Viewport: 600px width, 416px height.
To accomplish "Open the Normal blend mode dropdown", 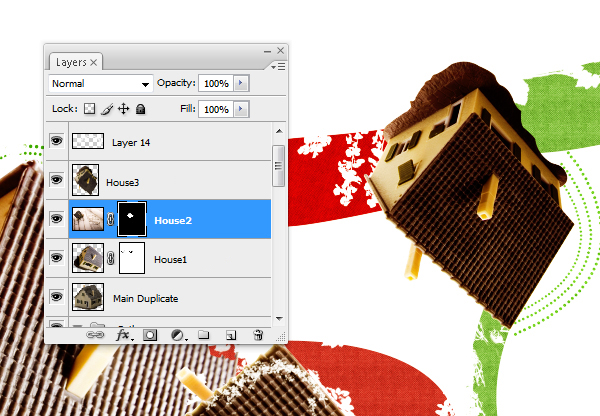I will 101,83.
